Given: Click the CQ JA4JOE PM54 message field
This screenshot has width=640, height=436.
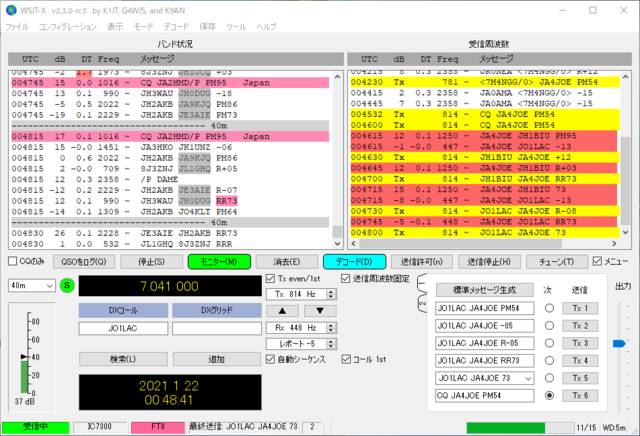Looking at the screenshot, I should [484, 396].
